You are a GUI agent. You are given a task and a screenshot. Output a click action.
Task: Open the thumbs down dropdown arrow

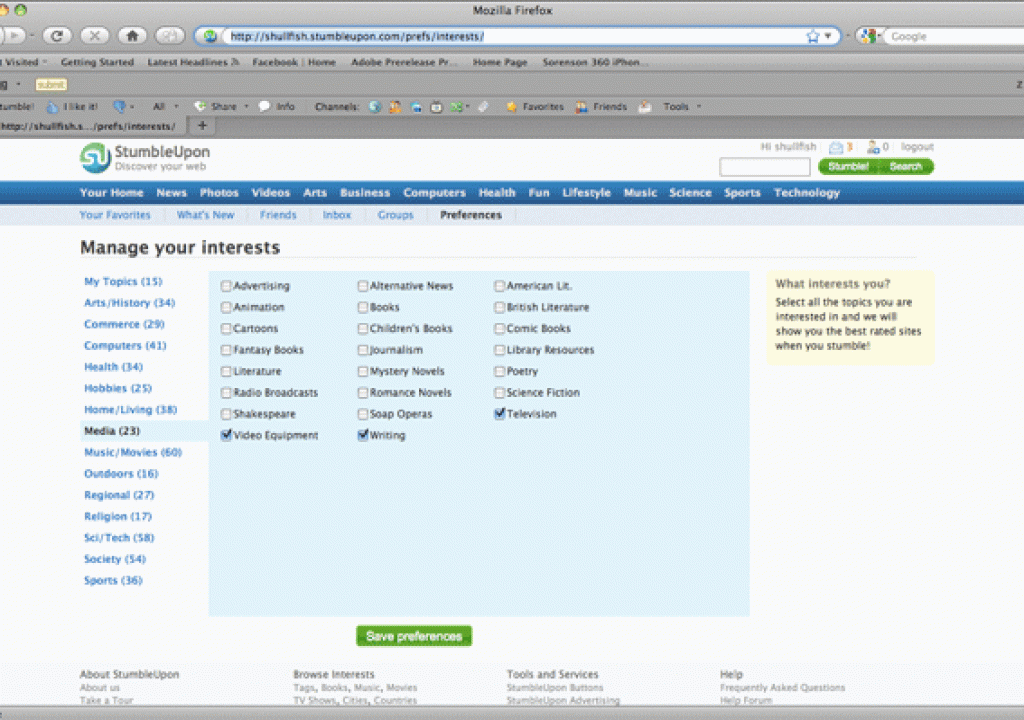(x=132, y=106)
